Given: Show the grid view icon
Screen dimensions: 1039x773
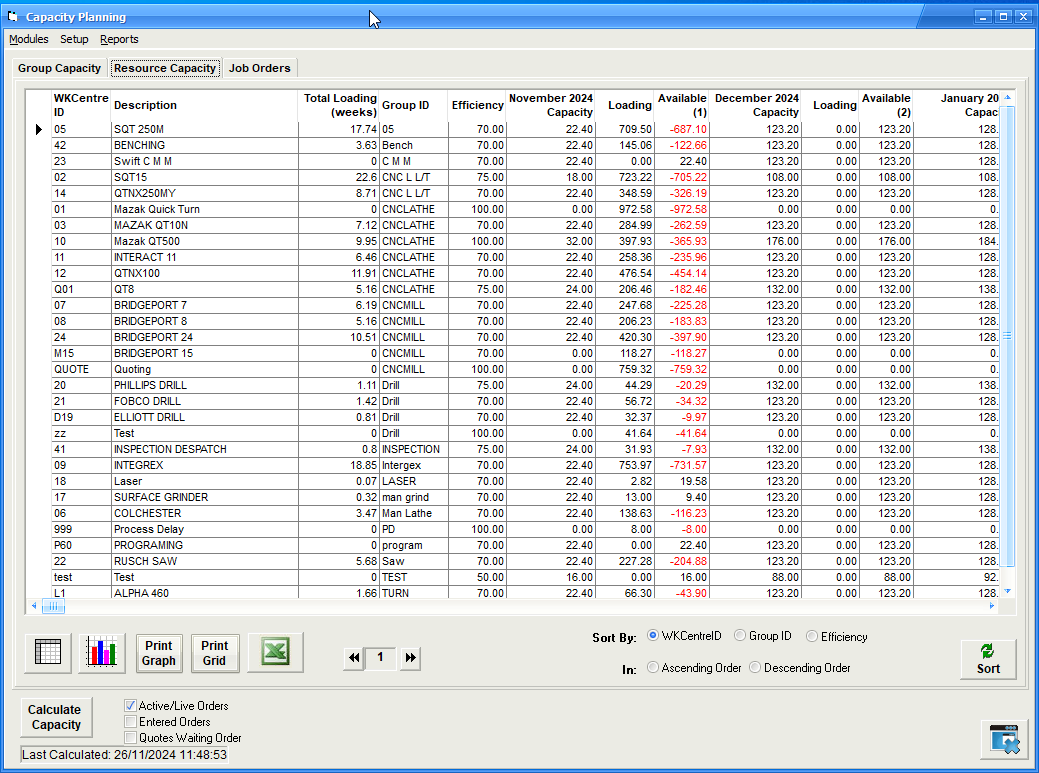Looking at the screenshot, I should click(x=48, y=653).
